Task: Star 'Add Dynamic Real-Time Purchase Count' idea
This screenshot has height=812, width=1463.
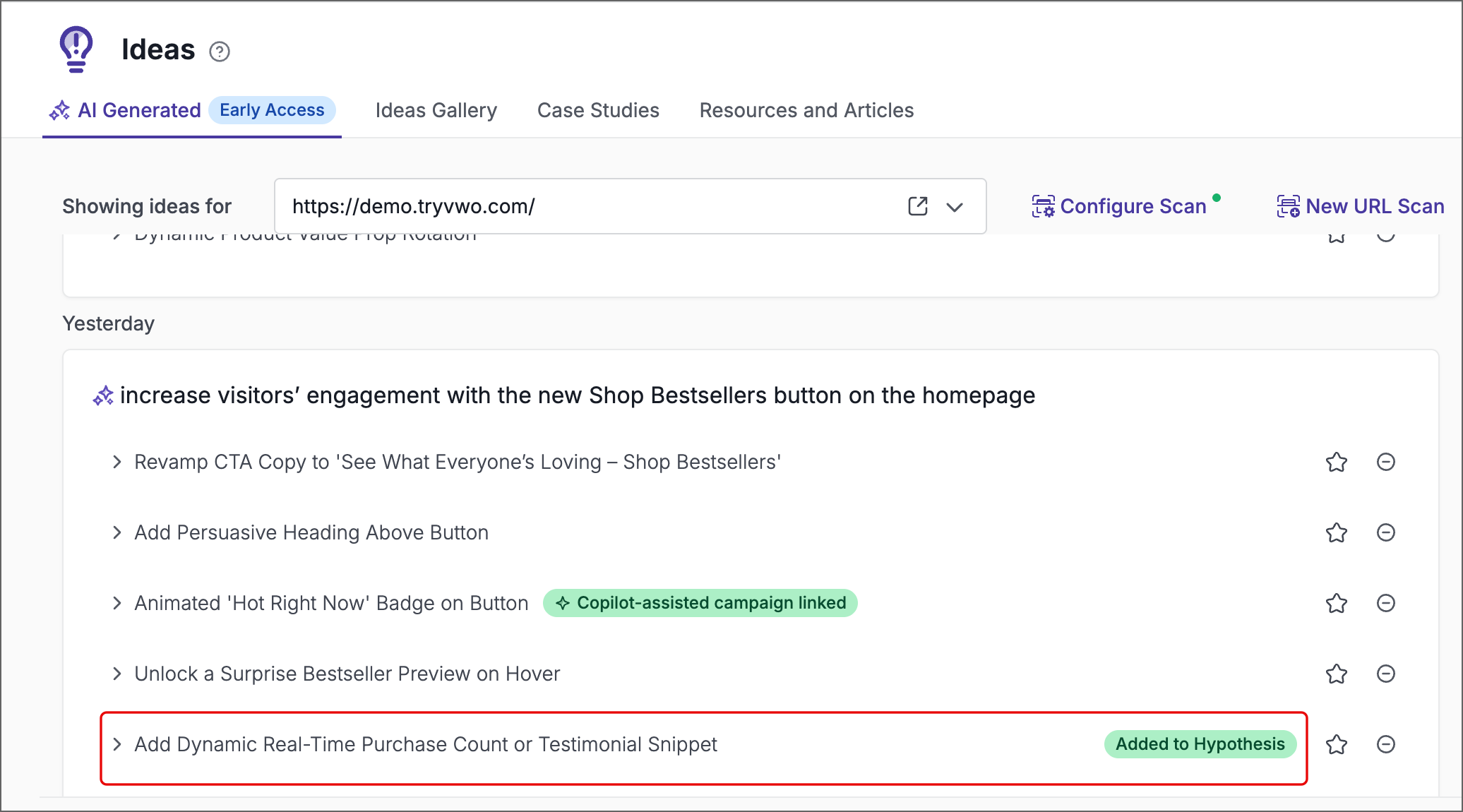Action: (1337, 744)
